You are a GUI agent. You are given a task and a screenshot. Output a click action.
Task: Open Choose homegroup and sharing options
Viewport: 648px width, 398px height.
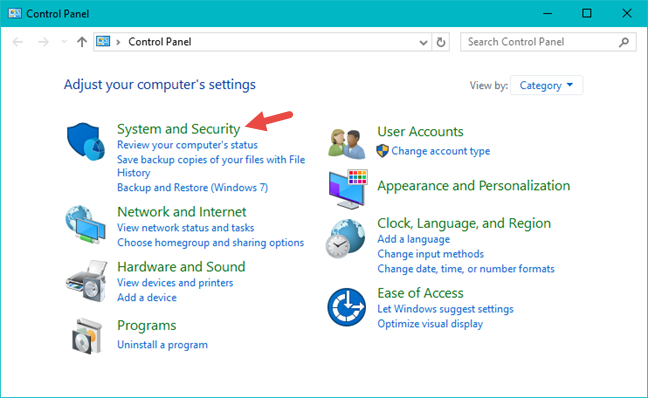click(210, 243)
